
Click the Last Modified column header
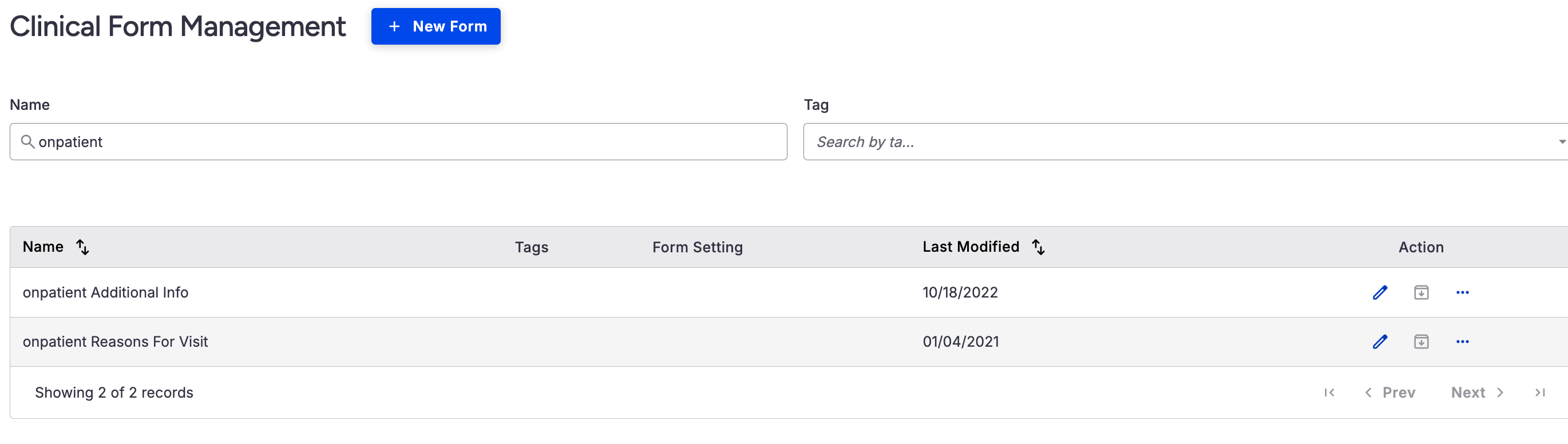pyautogui.click(x=970, y=247)
